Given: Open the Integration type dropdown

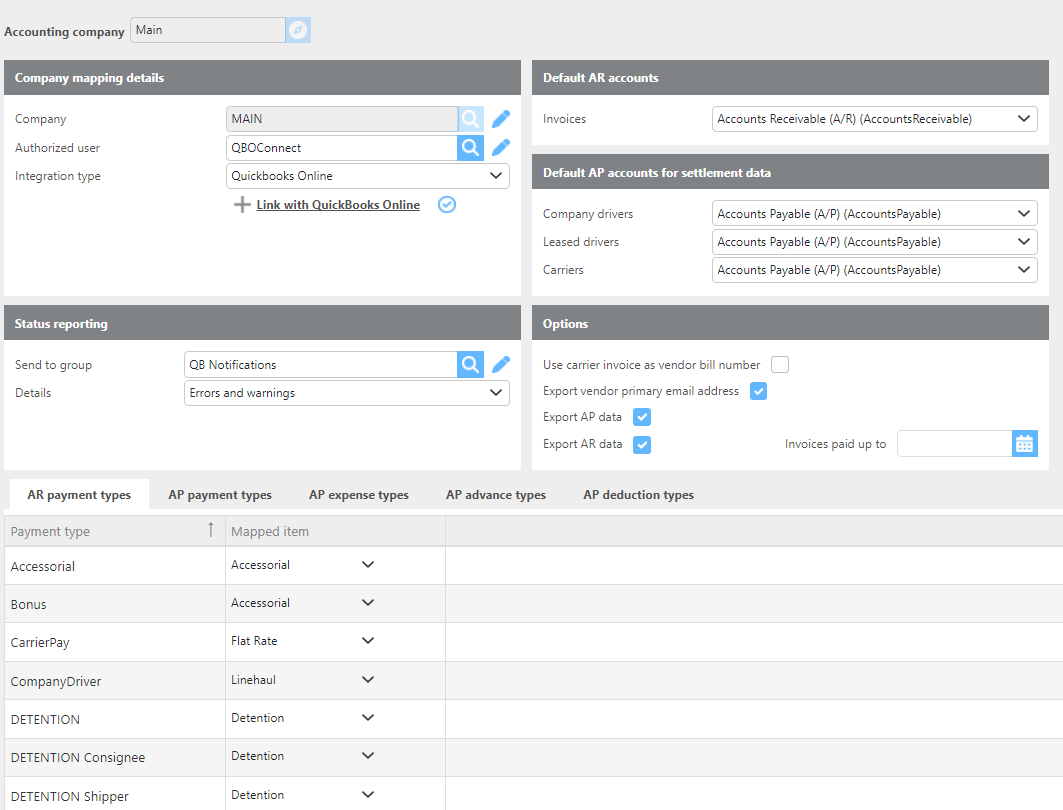Looking at the screenshot, I should pyautogui.click(x=368, y=176).
